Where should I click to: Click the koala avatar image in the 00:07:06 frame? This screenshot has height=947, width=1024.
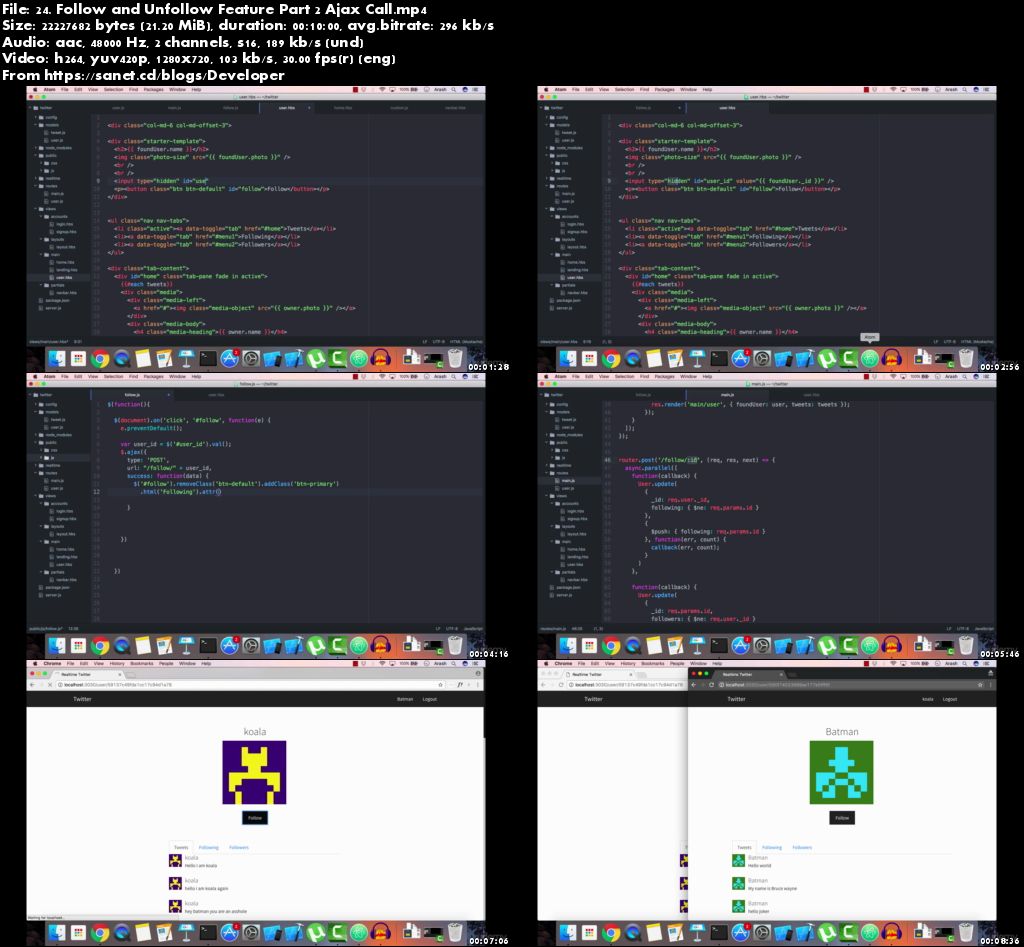pos(254,772)
